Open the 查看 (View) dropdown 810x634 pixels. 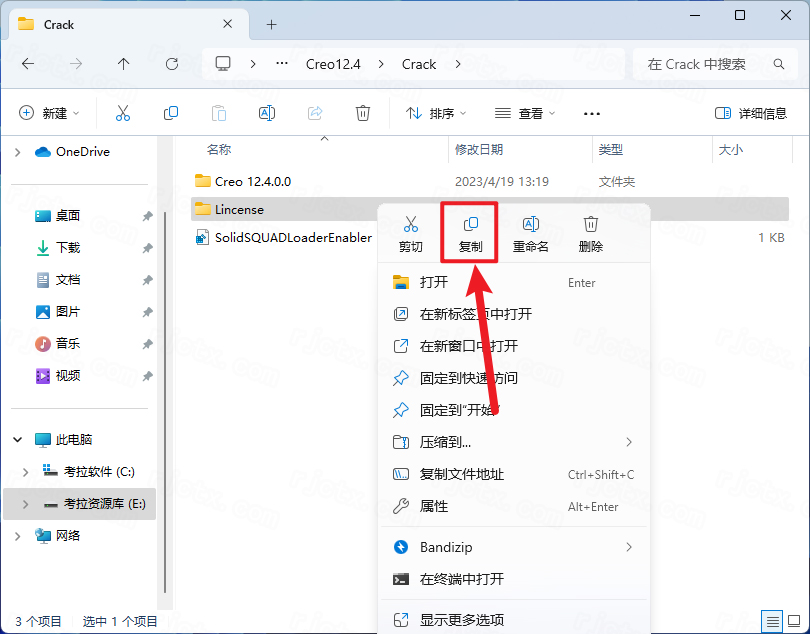click(525, 113)
